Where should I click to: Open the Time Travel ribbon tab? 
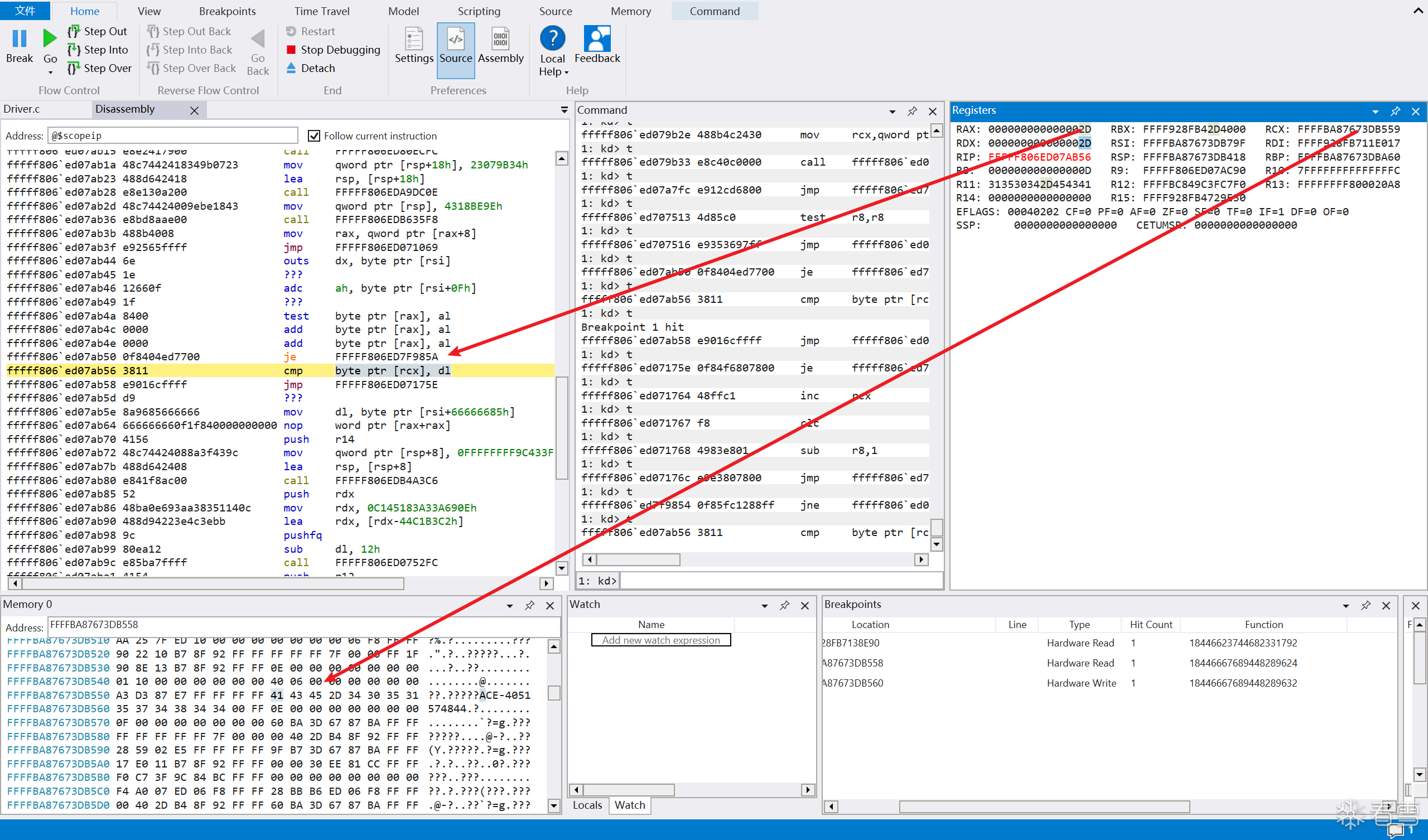tap(321, 11)
